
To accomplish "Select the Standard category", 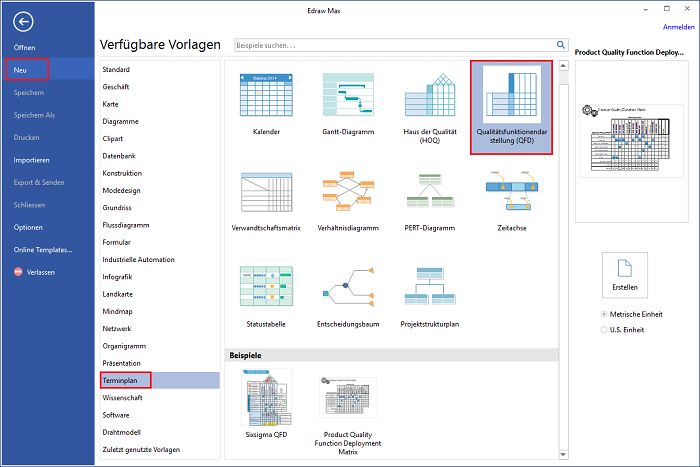I will pos(116,69).
